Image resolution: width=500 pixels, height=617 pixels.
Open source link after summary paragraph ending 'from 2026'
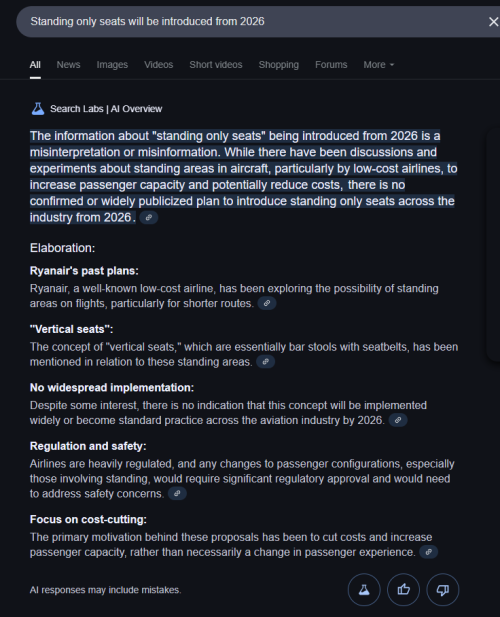click(x=149, y=218)
